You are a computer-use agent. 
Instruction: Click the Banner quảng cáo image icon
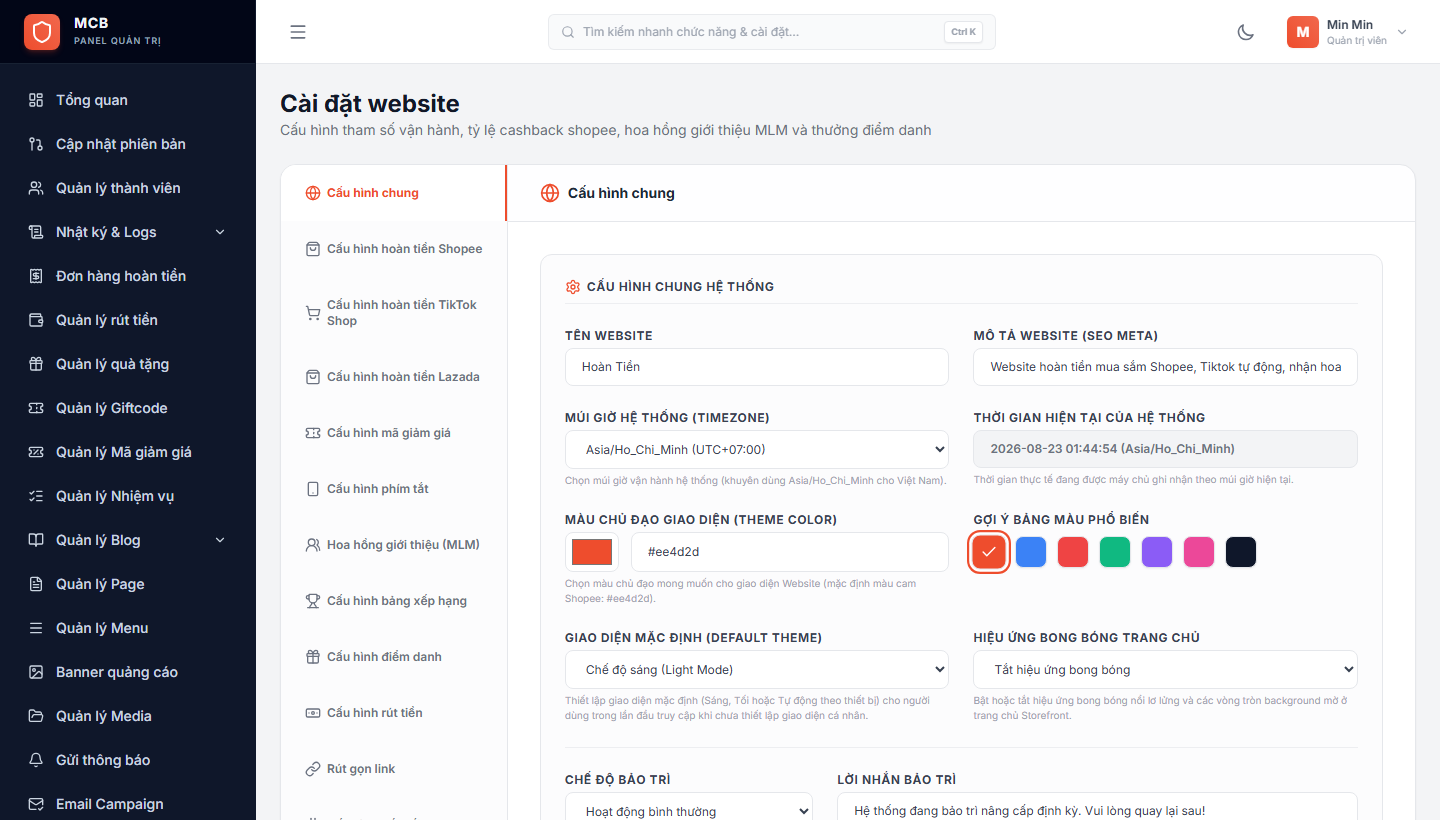coord(36,672)
